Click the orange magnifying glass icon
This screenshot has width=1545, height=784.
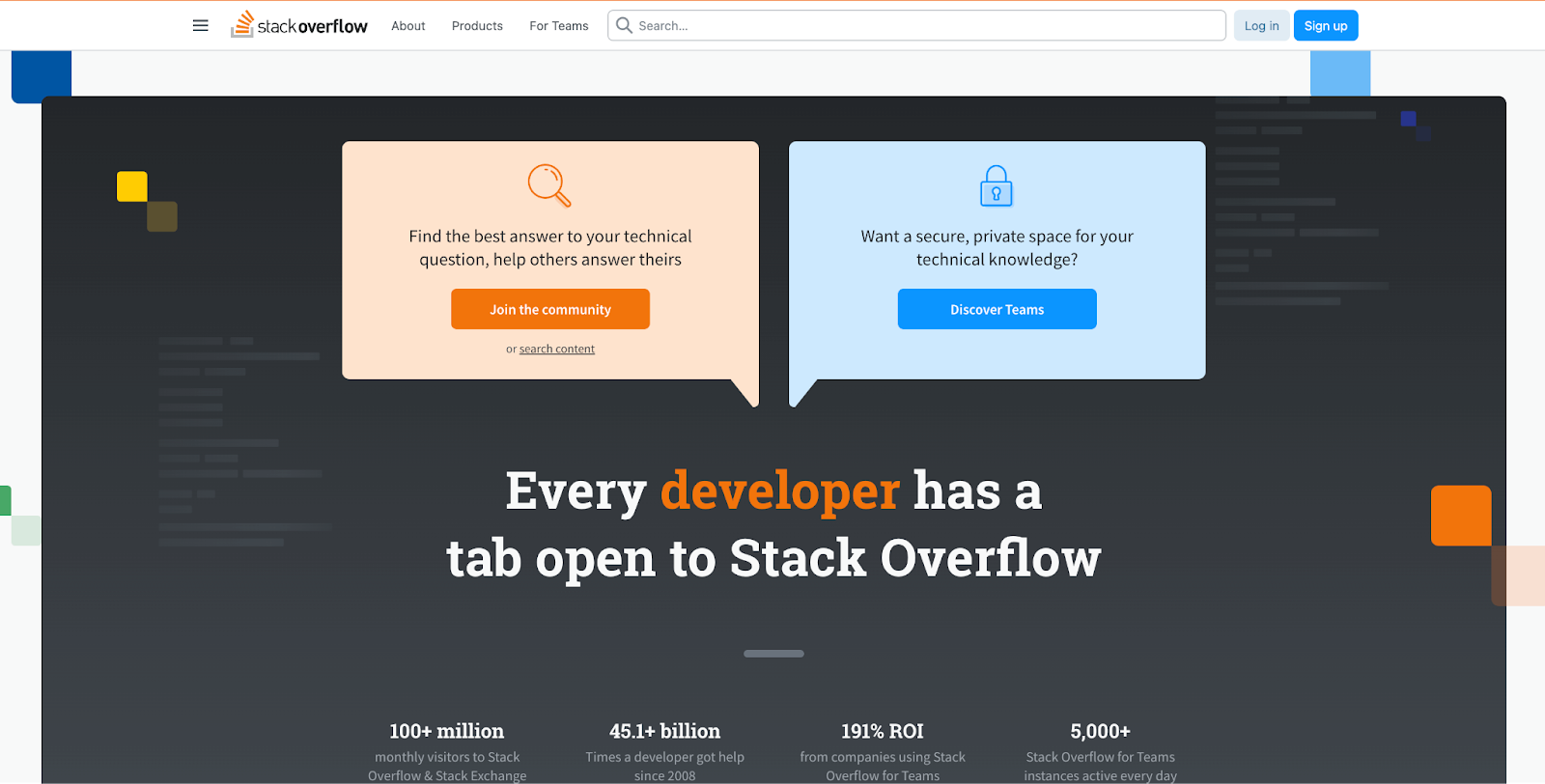(x=549, y=185)
